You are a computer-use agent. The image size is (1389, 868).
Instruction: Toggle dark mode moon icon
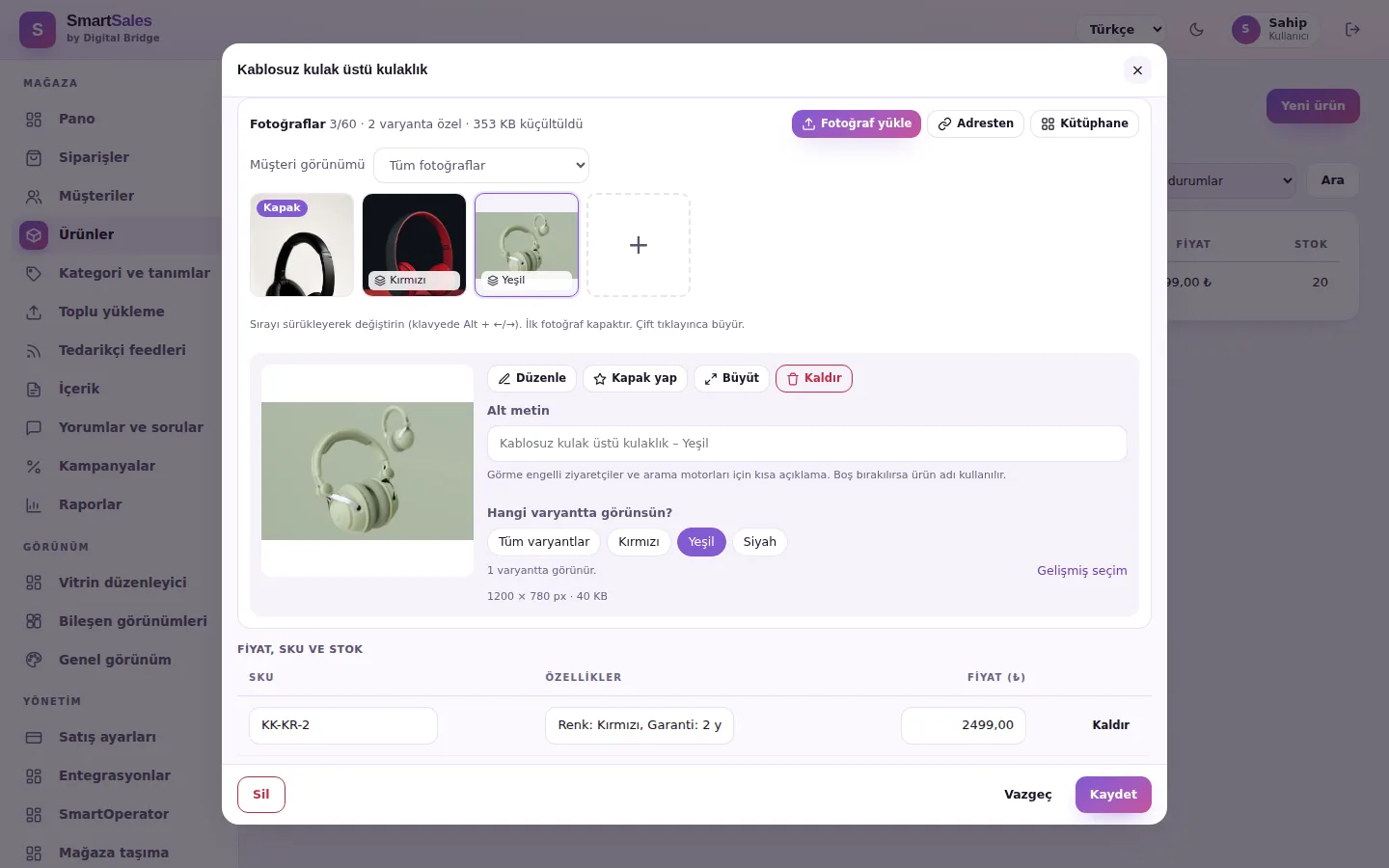click(x=1196, y=29)
